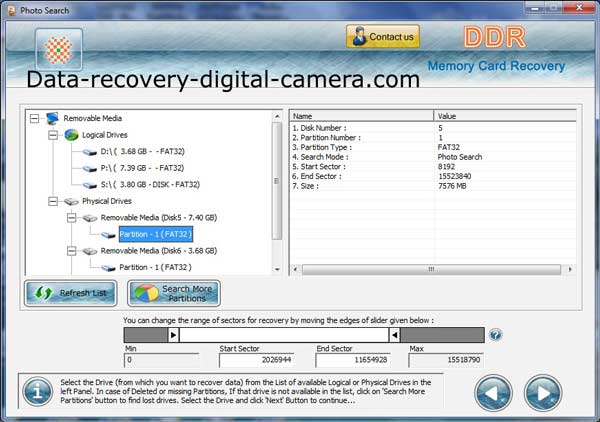Click the '3. Partition Type :' row
600x422 pixels.
point(433,147)
